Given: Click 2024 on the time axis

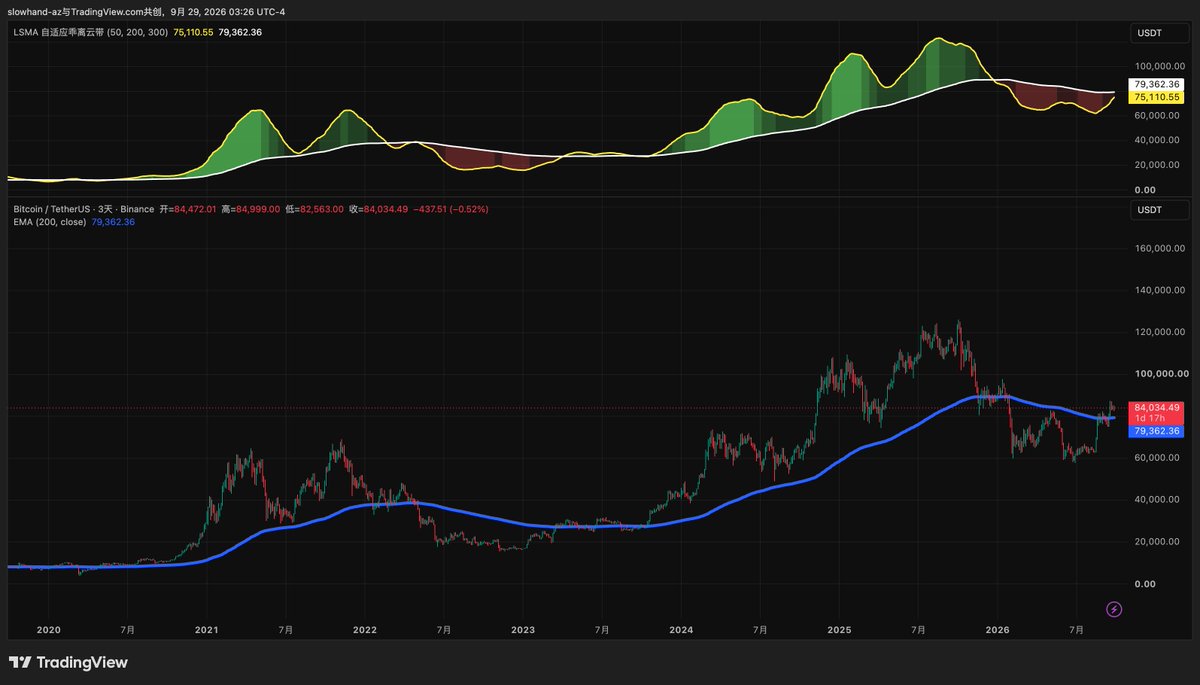Looking at the screenshot, I should tap(680, 630).
